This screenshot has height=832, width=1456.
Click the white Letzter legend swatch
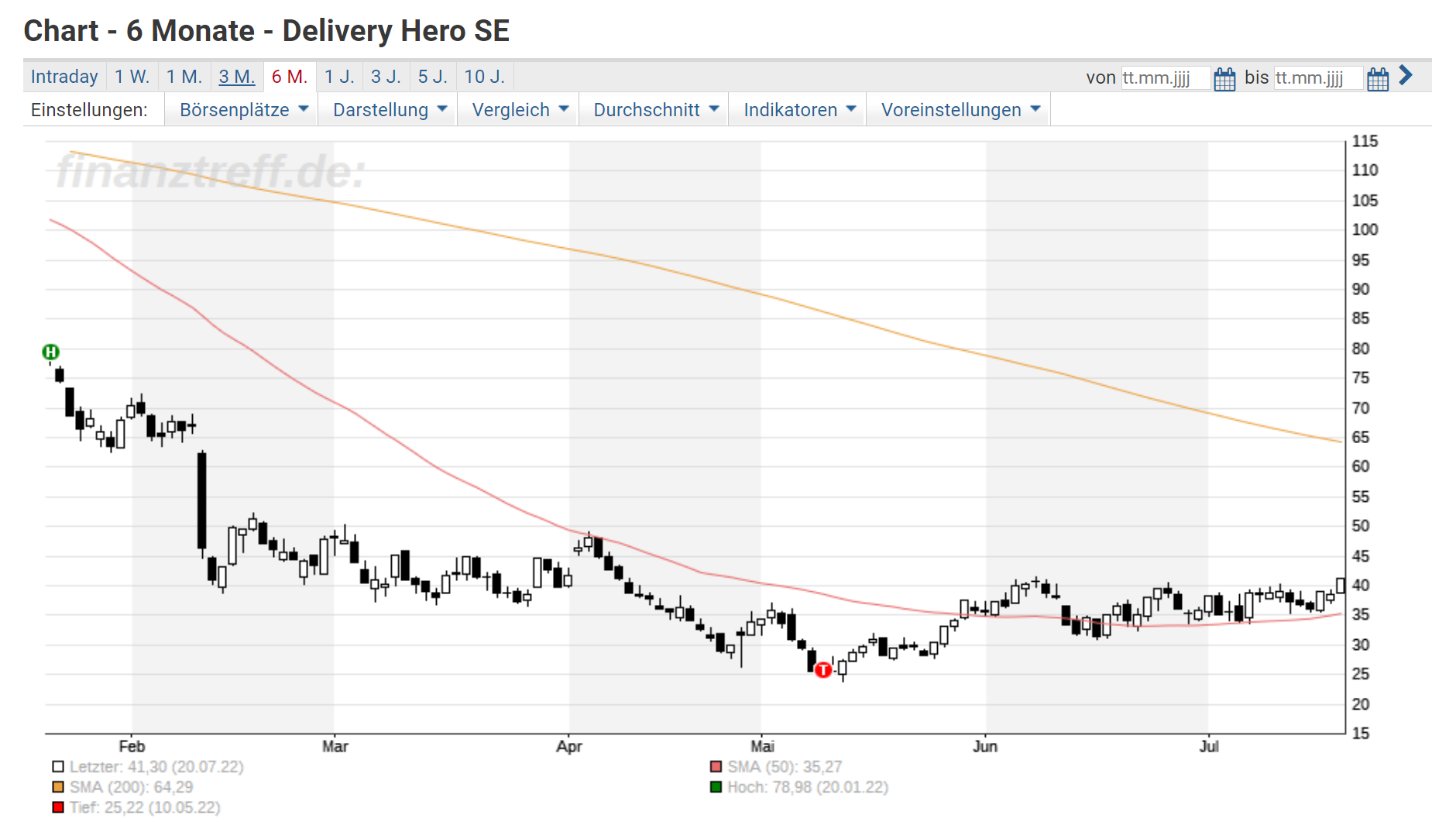[58, 767]
